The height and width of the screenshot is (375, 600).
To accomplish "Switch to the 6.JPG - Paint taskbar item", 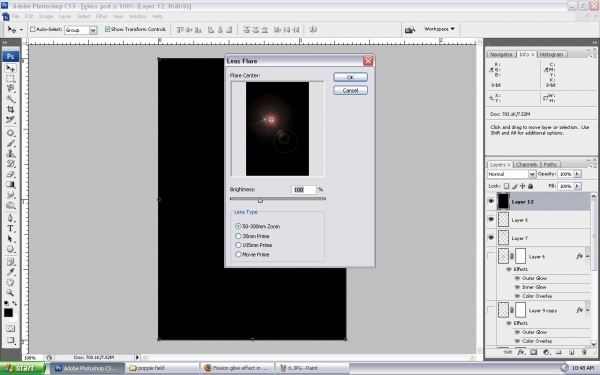I will coord(313,368).
